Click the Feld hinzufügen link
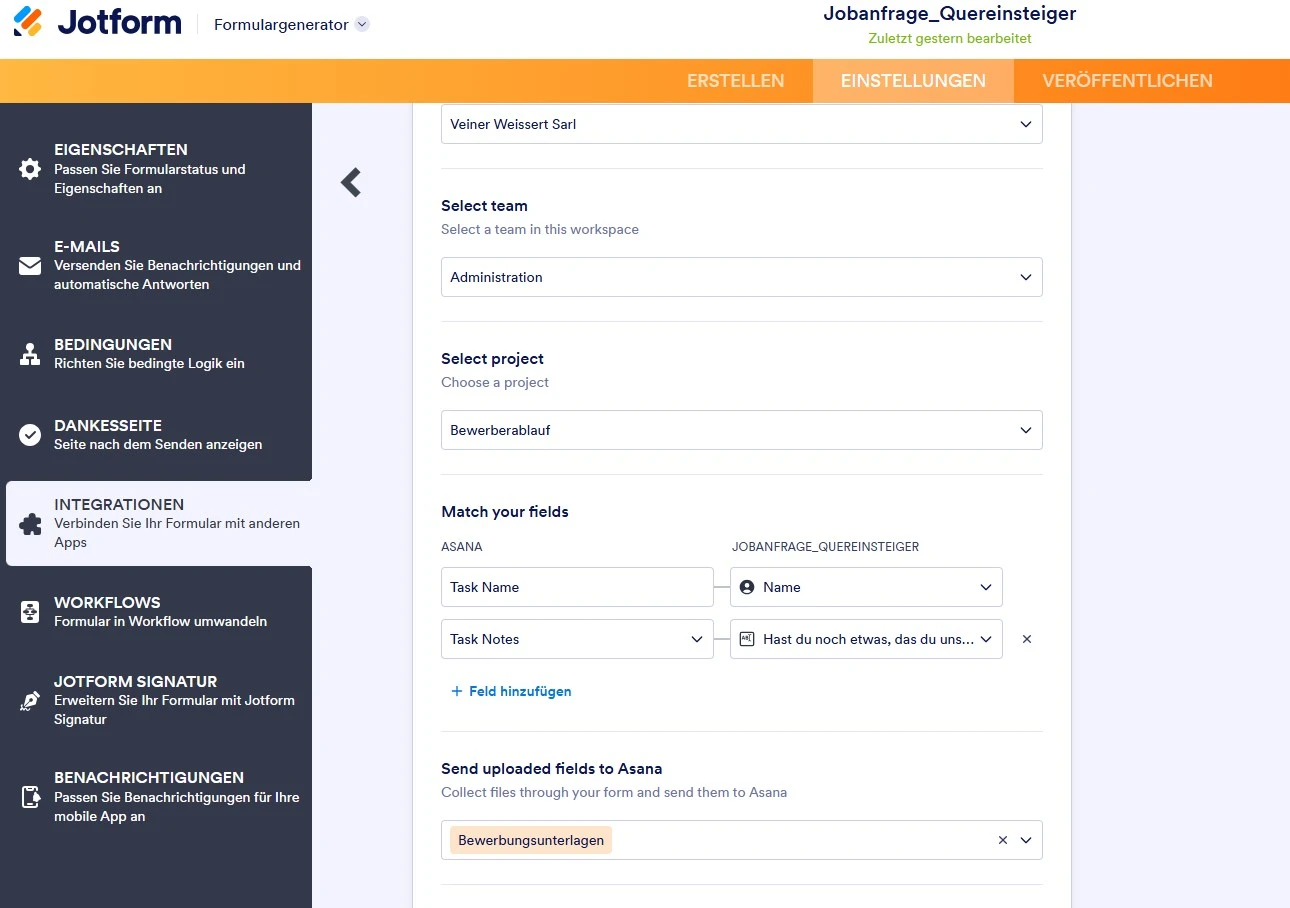 [x=511, y=691]
